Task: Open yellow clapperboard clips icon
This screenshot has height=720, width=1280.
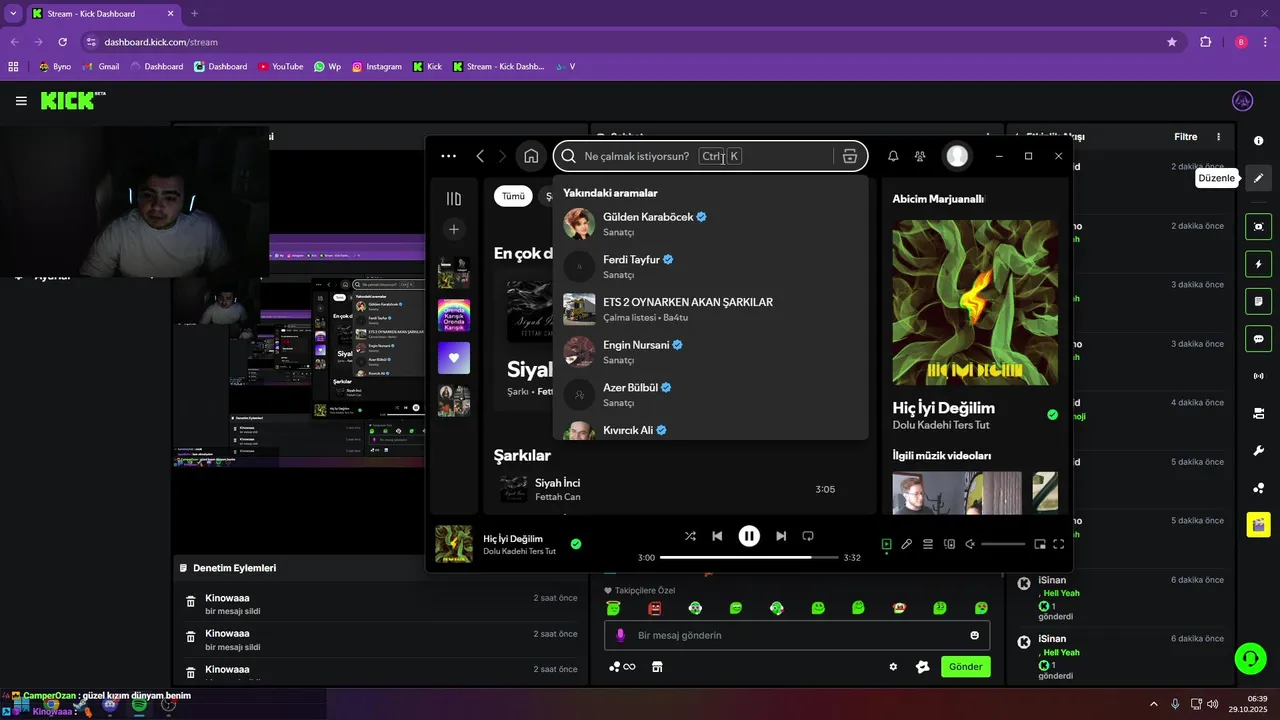Action: 1259,524
